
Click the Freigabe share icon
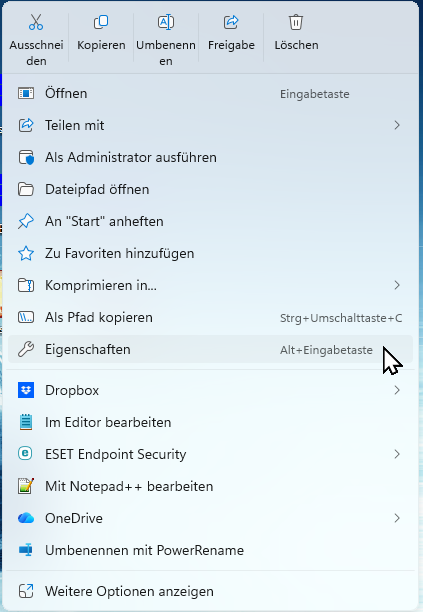pos(231,22)
